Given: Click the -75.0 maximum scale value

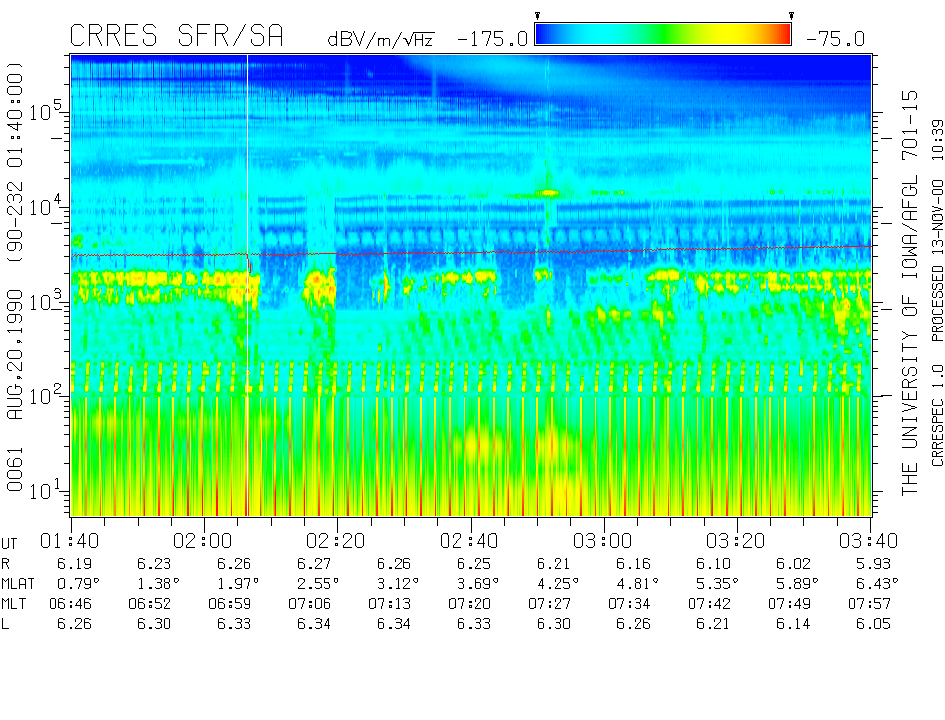Looking at the screenshot, I should [x=836, y=39].
